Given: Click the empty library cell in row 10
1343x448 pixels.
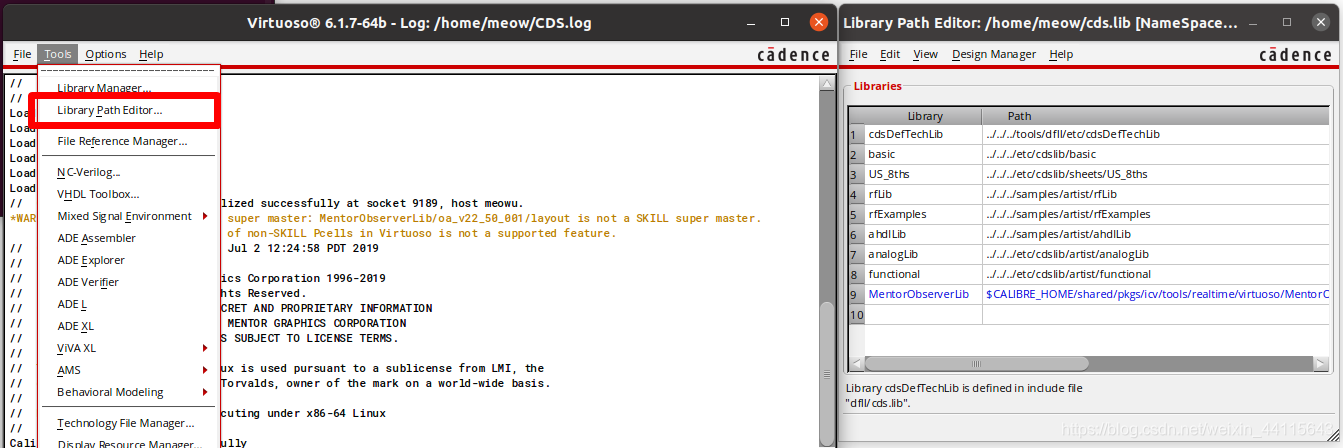Looking at the screenshot, I should (923, 314).
